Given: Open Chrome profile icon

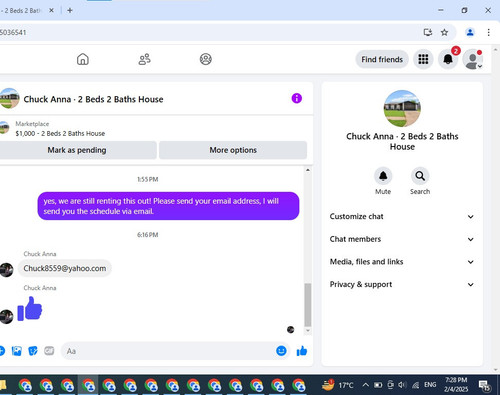Looking at the screenshot, I should (470, 32).
